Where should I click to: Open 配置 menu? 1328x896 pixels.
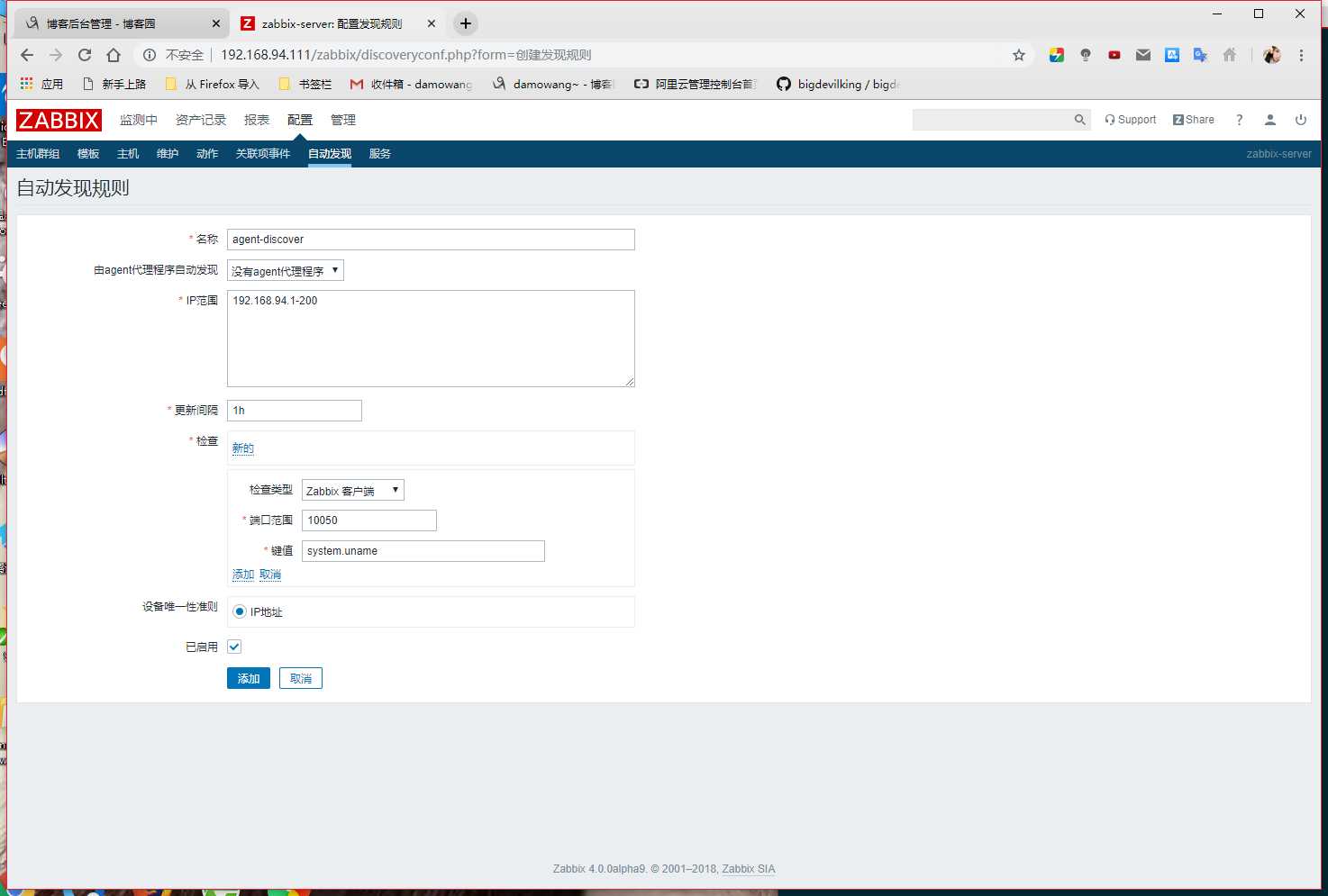tap(300, 120)
